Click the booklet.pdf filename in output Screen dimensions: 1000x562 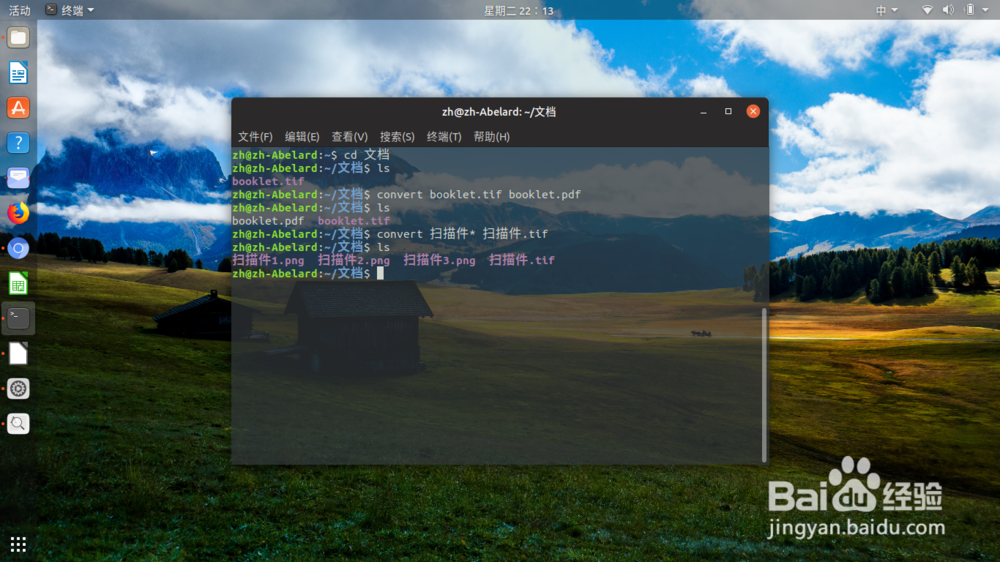coord(268,221)
